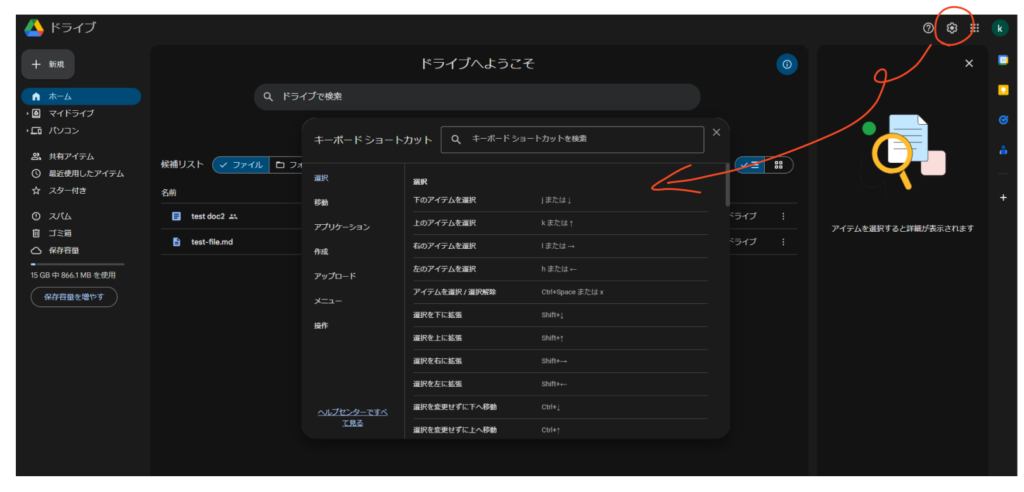Switch to list layout view
The height and width of the screenshot is (492, 1024).
pyautogui.click(x=751, y=164)
